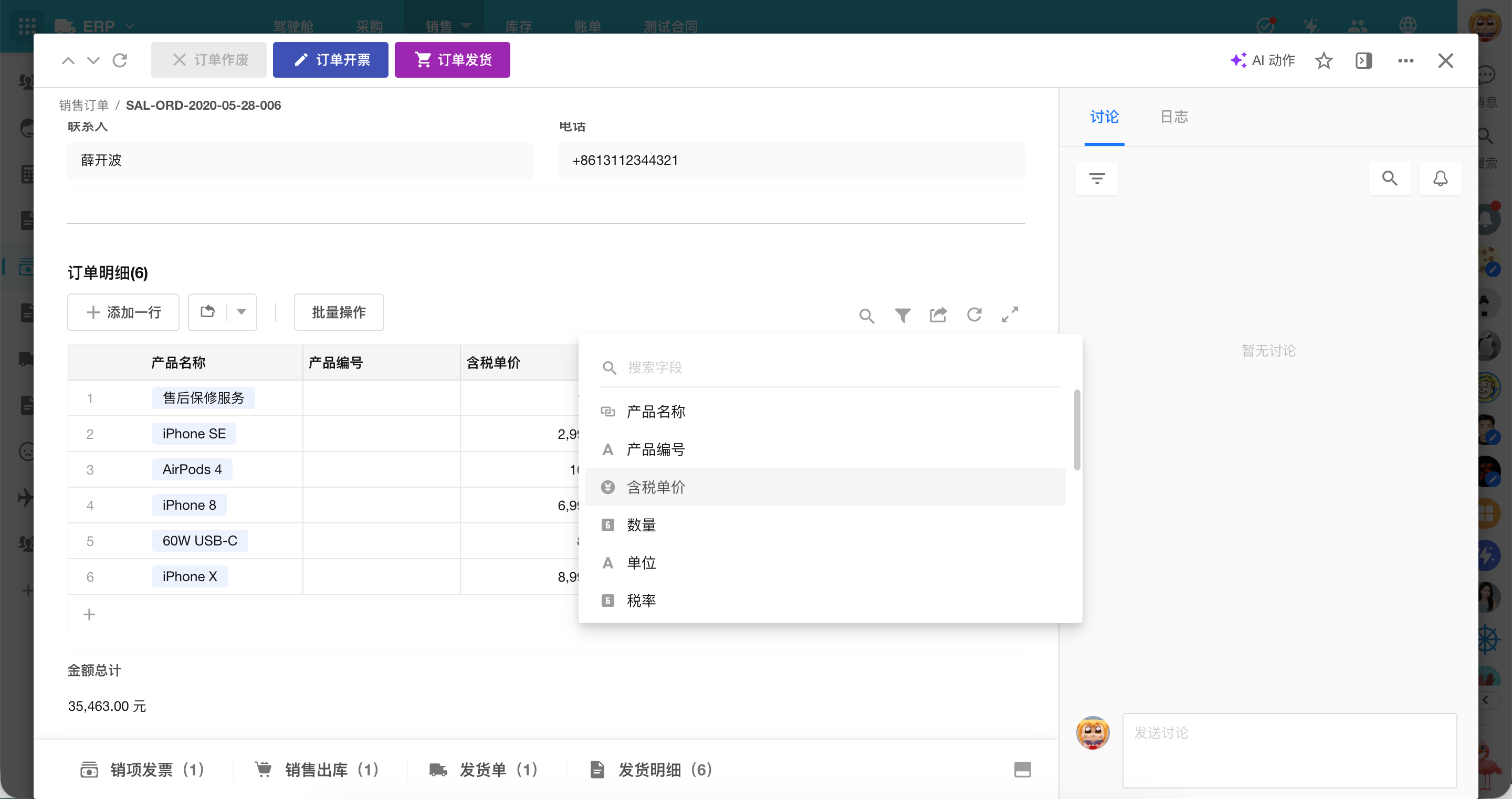Toggle bottom panel layout icon

[x=1023, y=769]
